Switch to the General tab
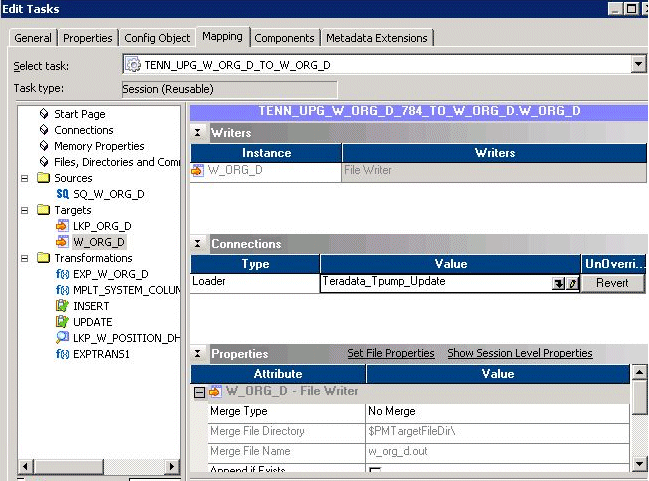This screenshot has width=649, height=481. tap(33, 38)
